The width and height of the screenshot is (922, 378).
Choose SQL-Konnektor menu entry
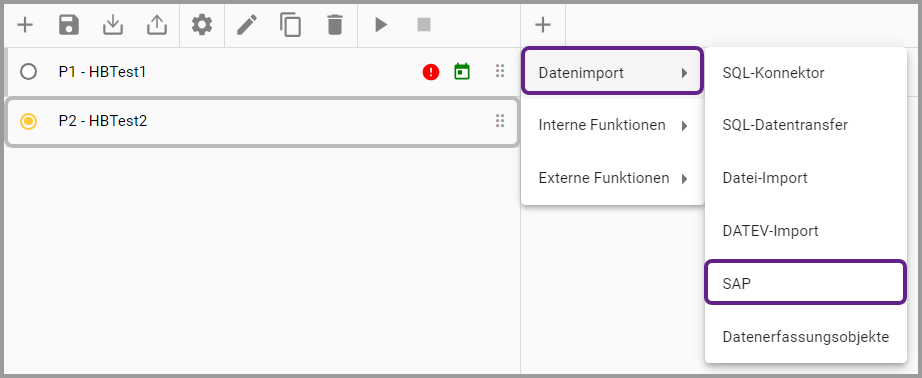tap(806, 73)
